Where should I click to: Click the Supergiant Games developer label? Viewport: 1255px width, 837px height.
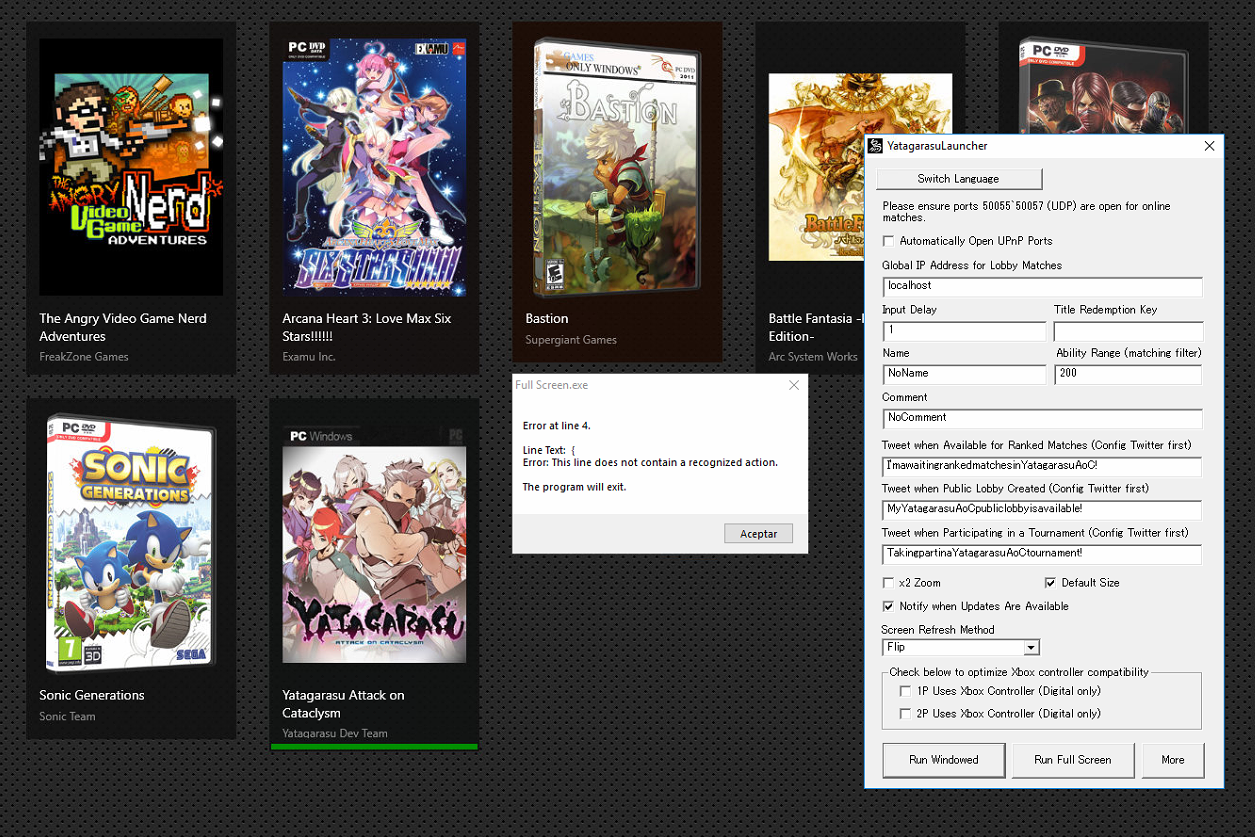click(x=571, y=340)
